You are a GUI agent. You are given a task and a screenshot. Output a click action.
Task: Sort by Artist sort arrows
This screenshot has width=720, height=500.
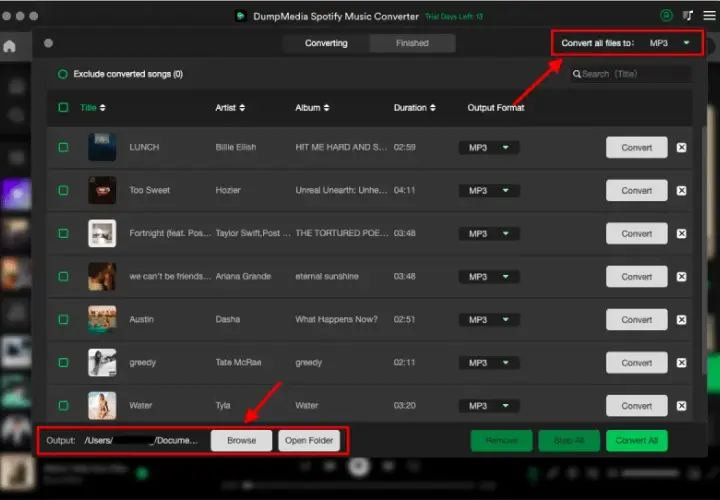242,107
